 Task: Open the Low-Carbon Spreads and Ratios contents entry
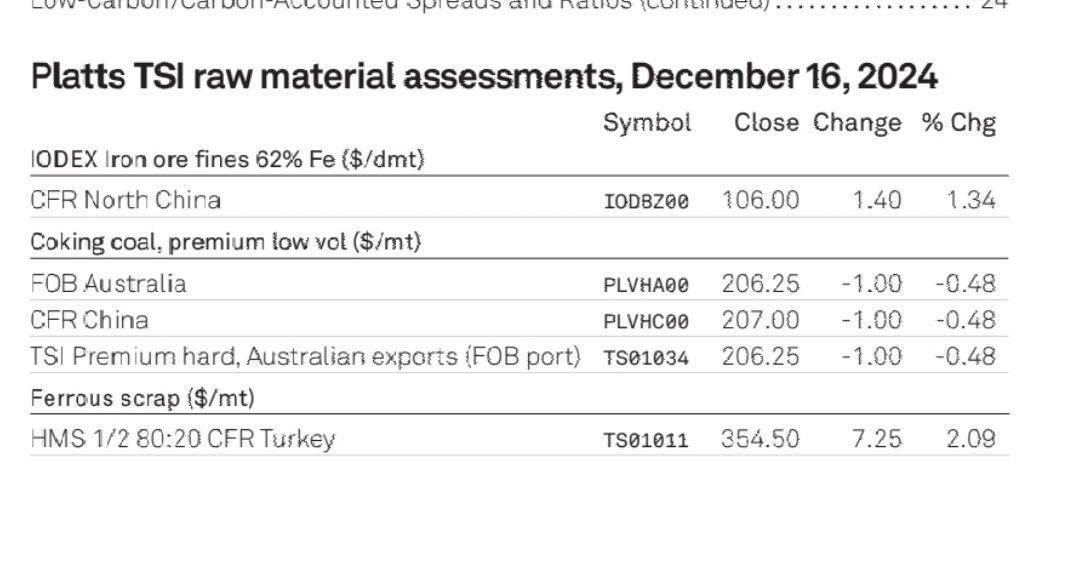(519, 5)
